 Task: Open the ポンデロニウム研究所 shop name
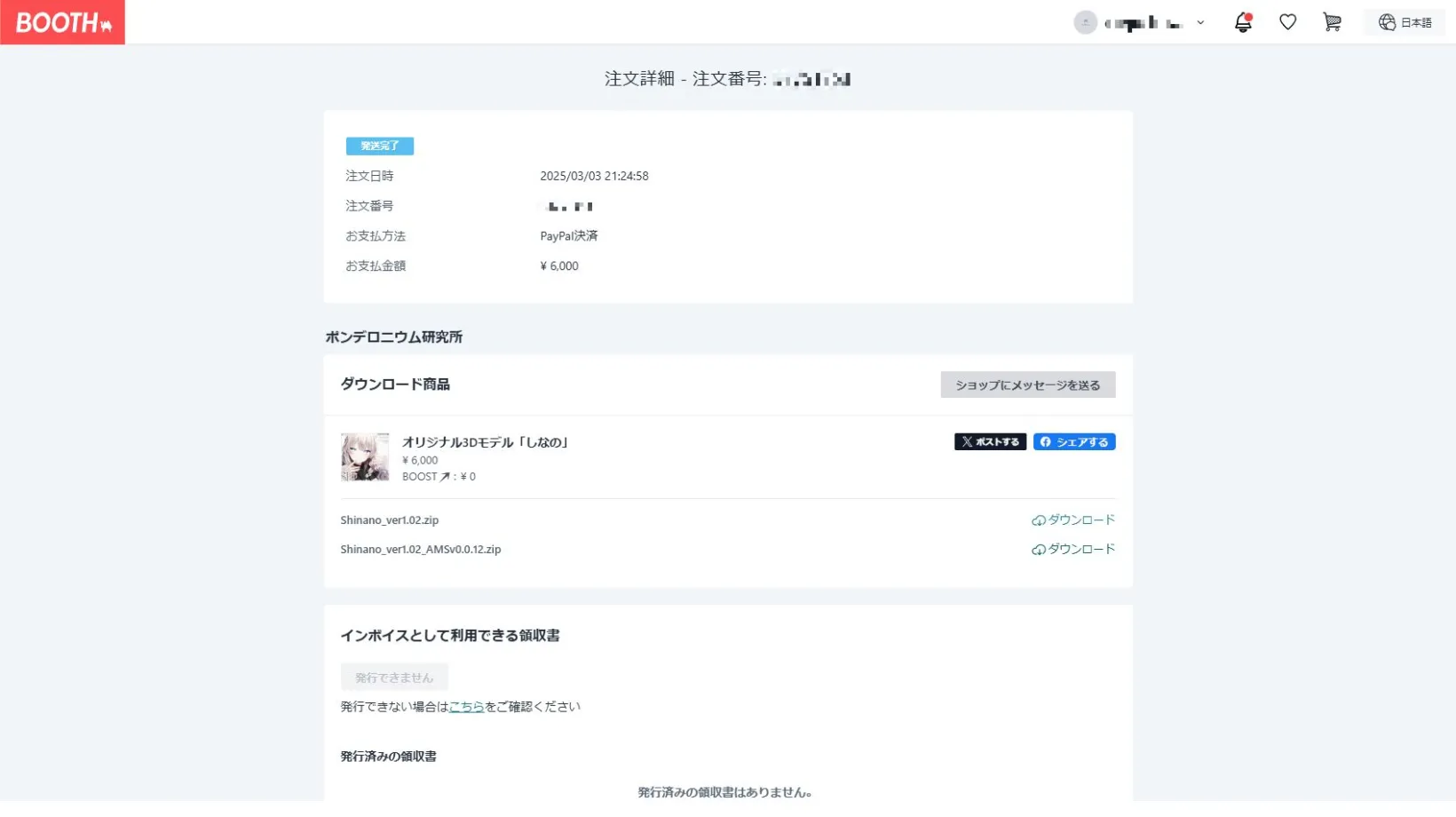(393, 337)
